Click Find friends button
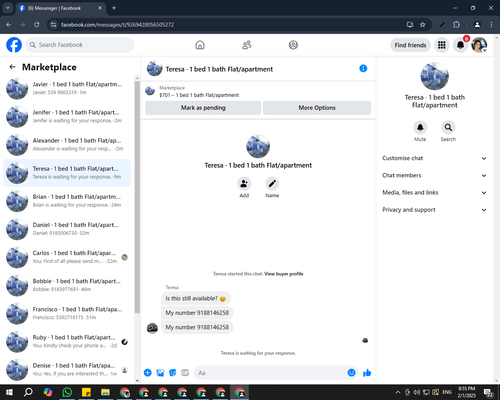500x400 pixels. [410, 45]
